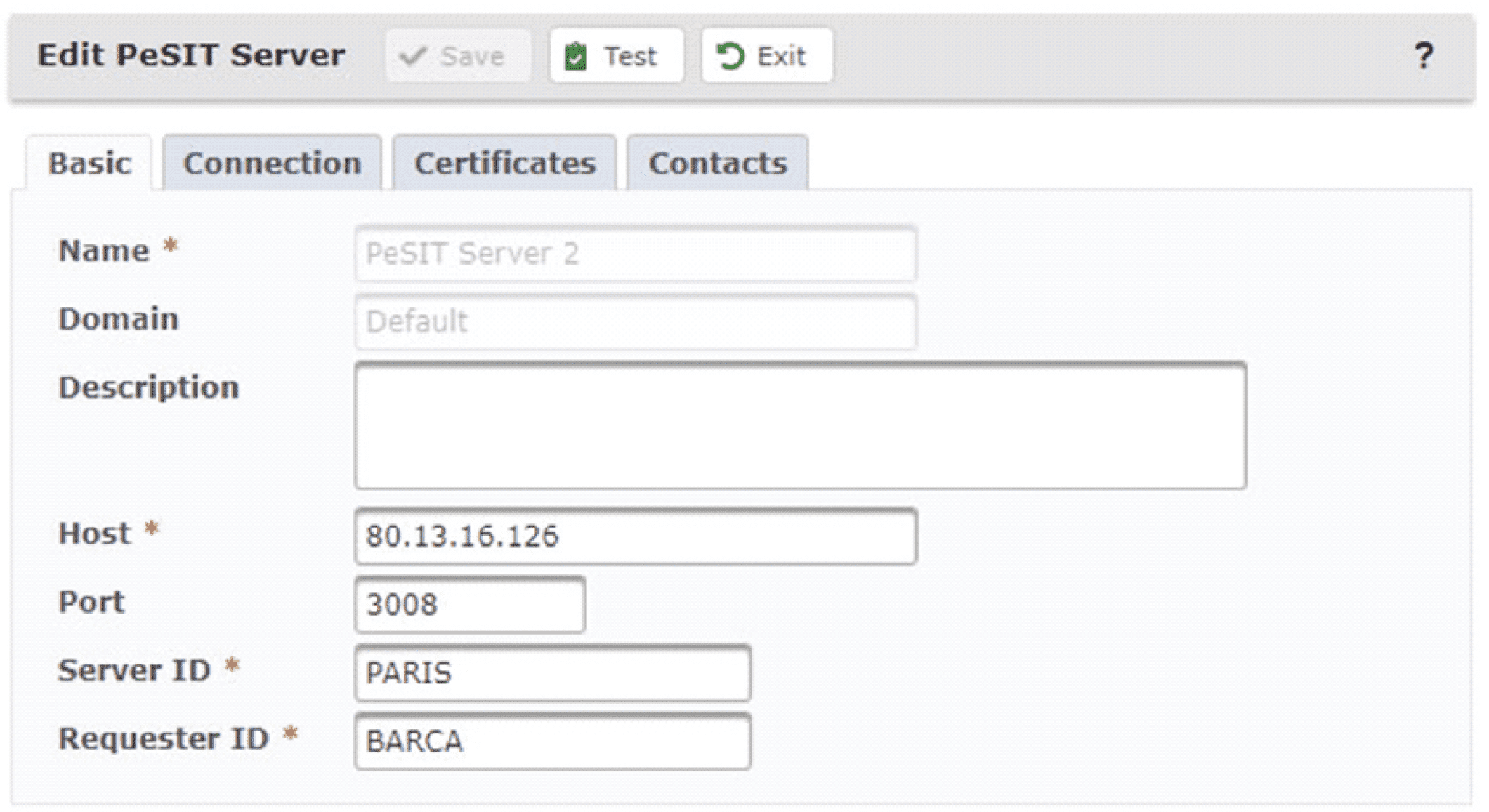The width and height of the screenshot is (1489, 812).
Task: Focus the Host field 80.13.16.126
Action: pyautogui.click(x=635, y=536)
